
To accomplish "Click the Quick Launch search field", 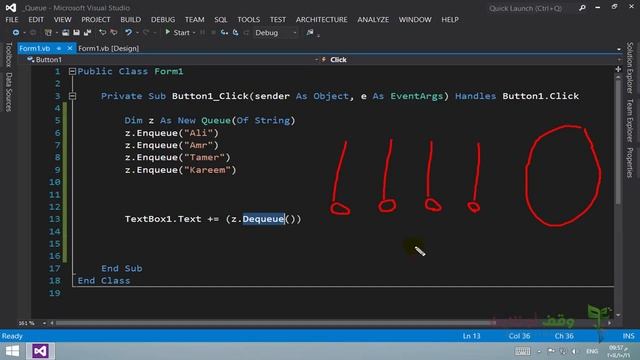I will 531,8.
